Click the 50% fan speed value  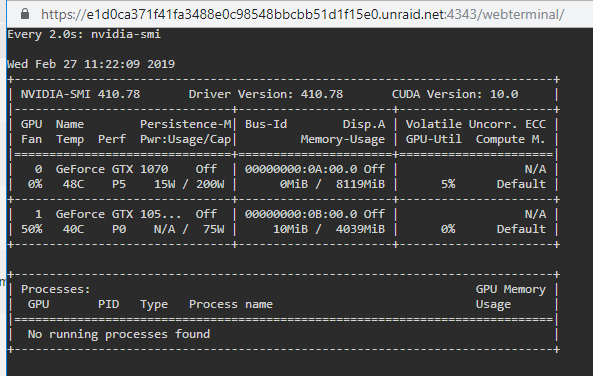(x=31, y=229)
